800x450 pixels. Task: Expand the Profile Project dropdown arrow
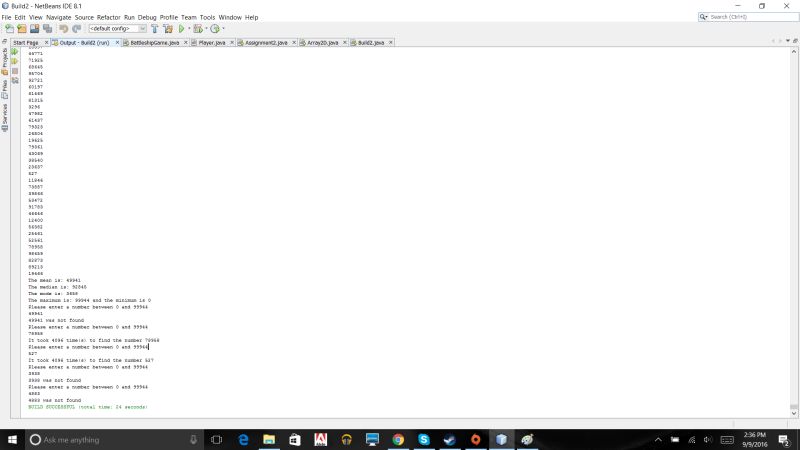pos(223,29)
